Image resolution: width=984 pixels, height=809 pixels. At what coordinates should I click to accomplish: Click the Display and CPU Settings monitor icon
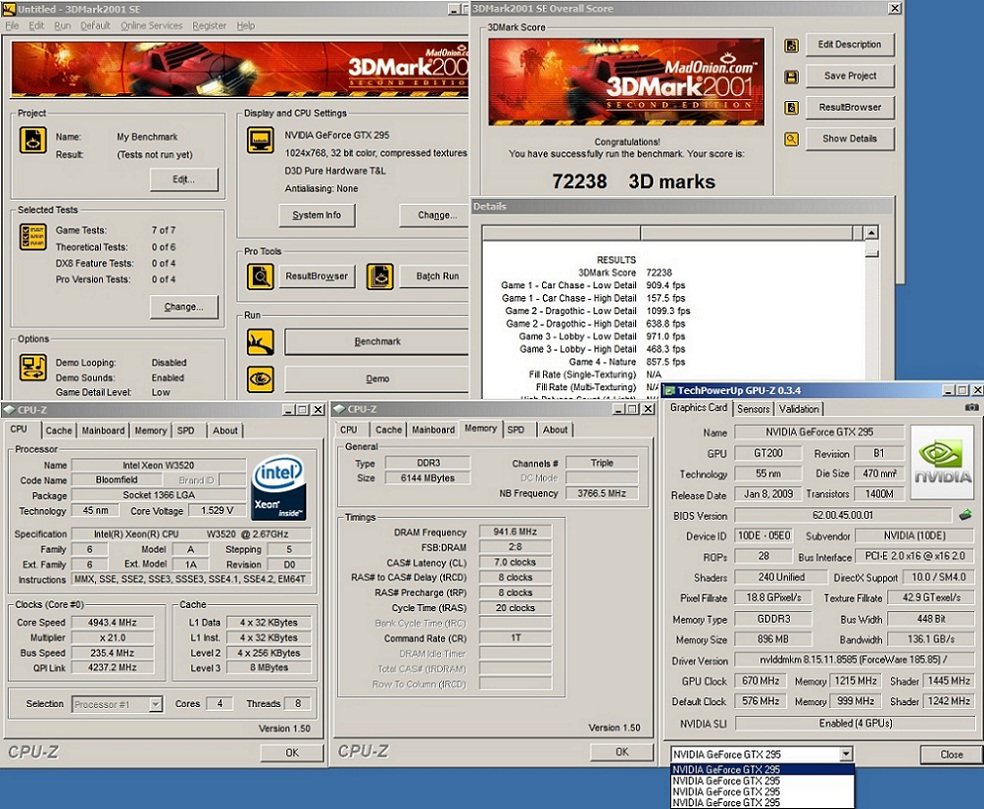[260, 140]
